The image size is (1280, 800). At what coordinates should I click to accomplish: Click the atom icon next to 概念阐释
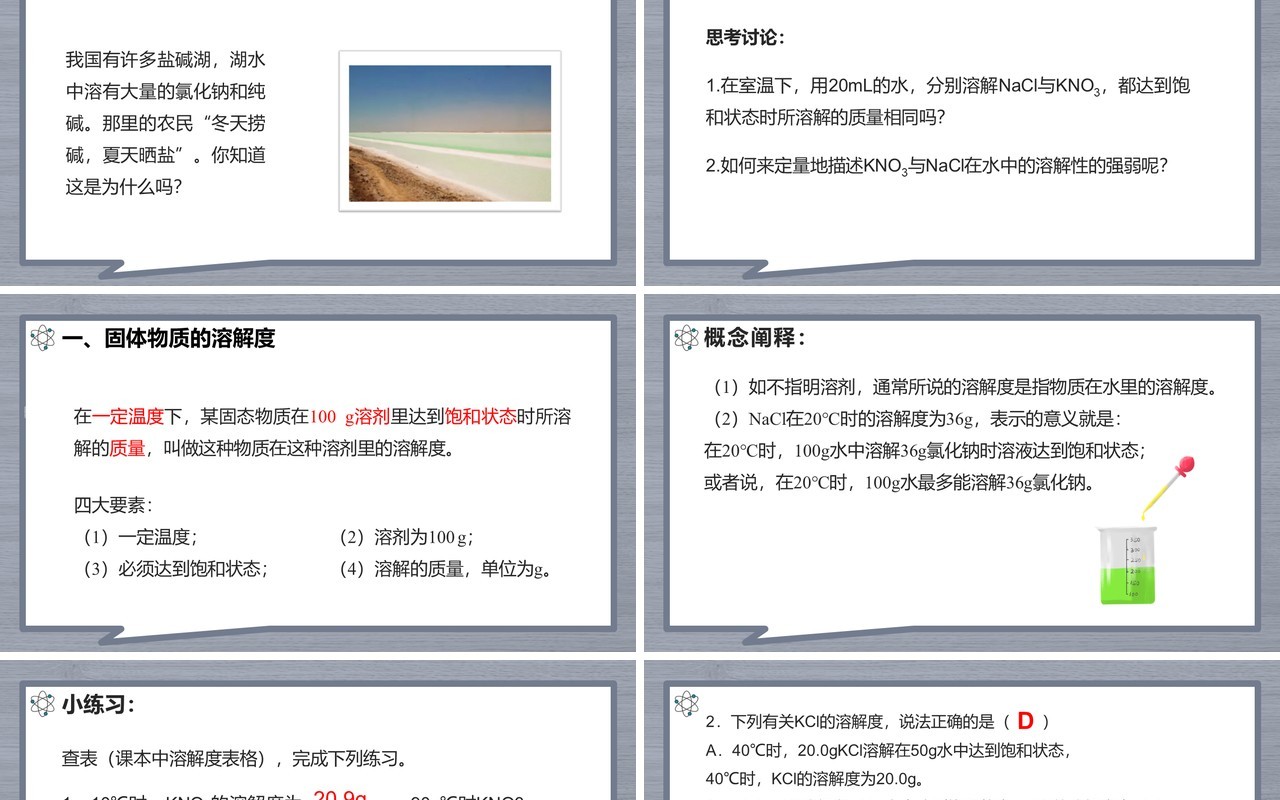tap(687, 338)
